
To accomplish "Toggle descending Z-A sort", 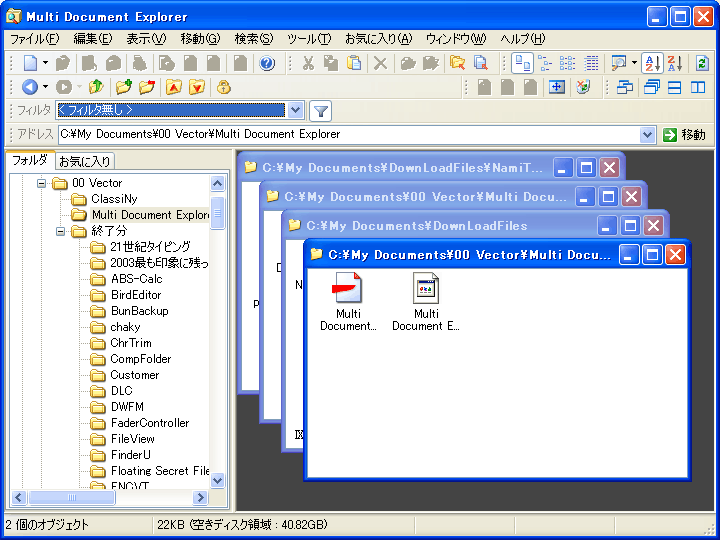I will (x=675, y=63).
